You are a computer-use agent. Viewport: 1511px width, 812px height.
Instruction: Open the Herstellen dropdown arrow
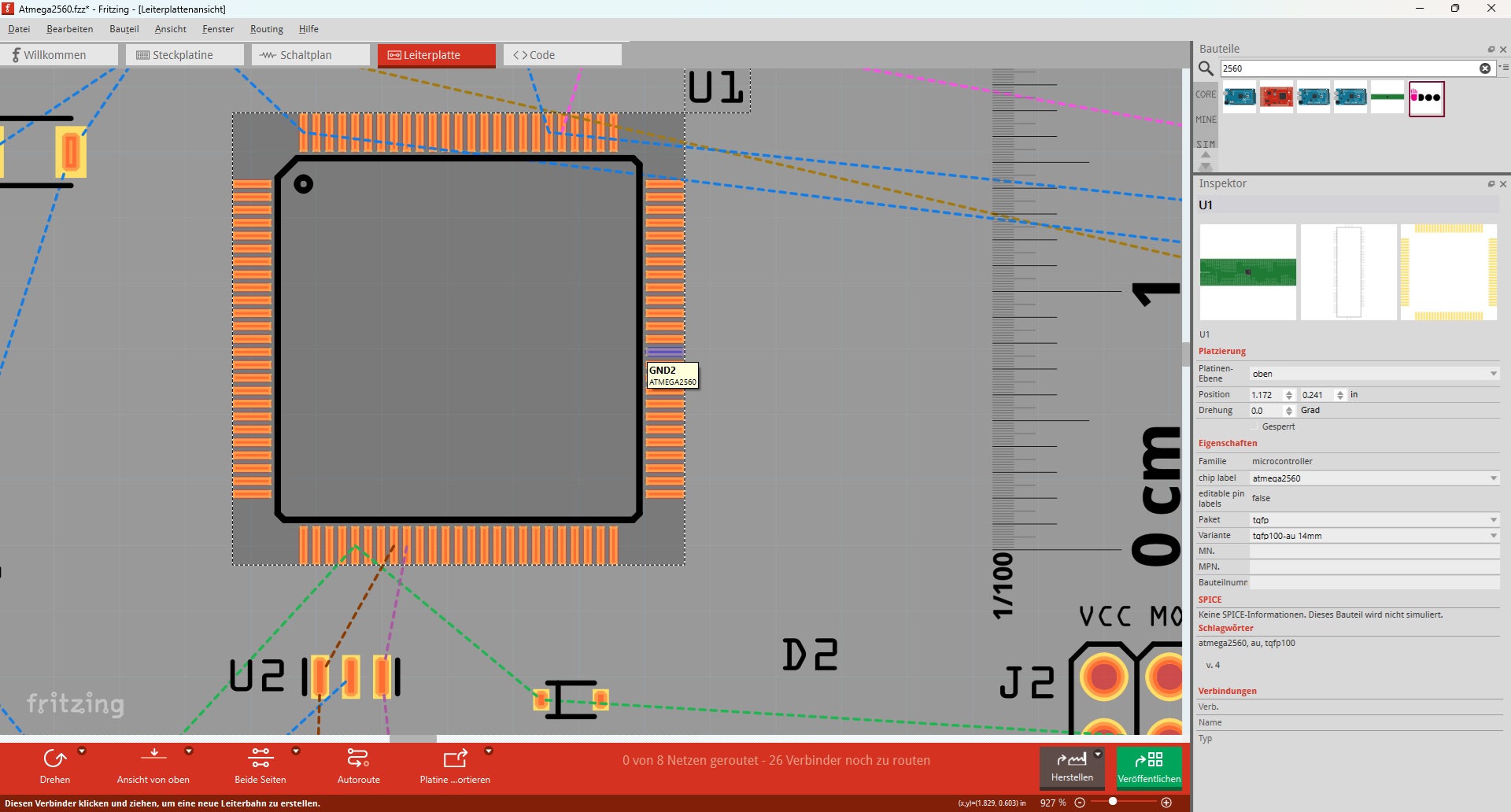(1098, 754)
